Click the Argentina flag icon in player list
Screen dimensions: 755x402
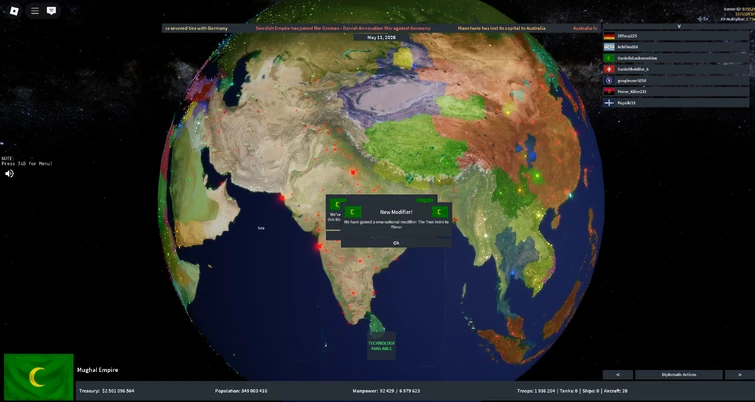tap(609, 47)
